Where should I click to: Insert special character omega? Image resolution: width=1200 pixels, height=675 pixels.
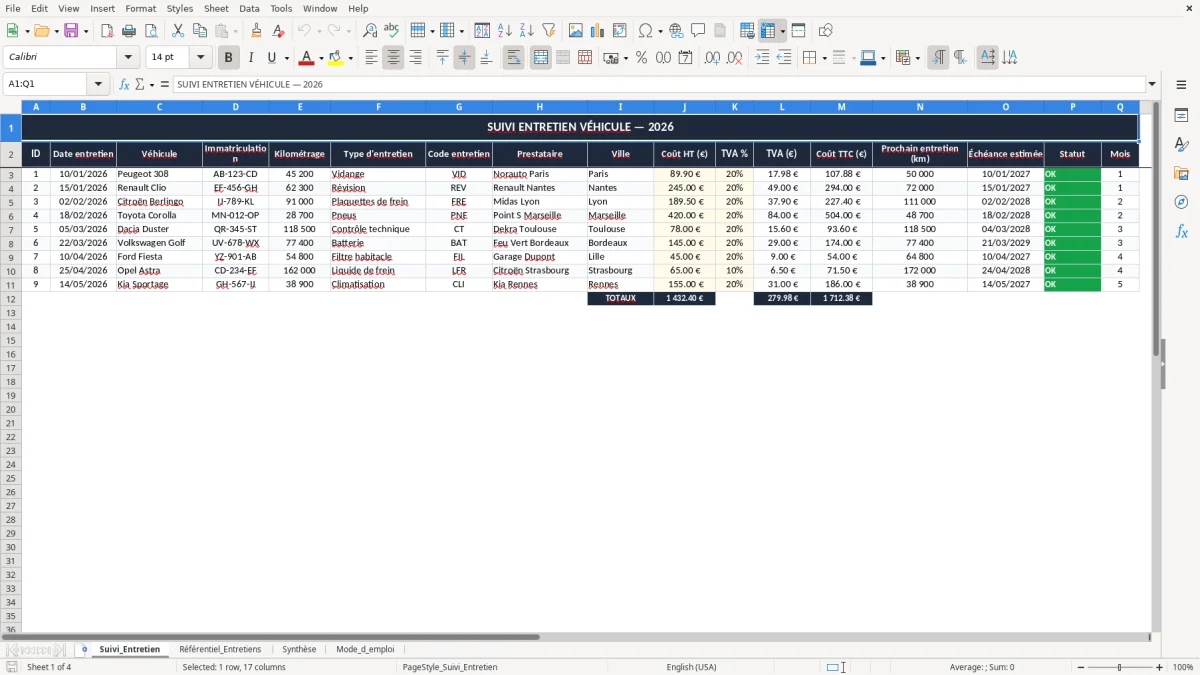tap(646, 31)
